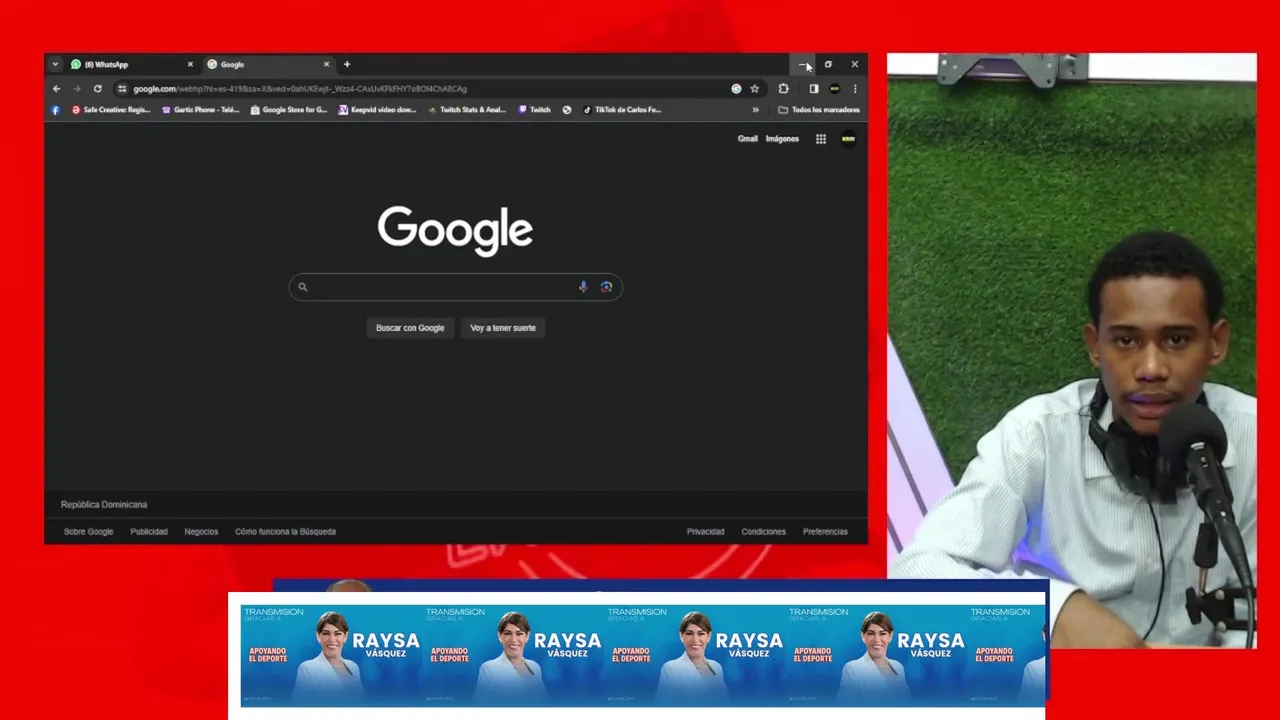Open the Twitch bookmark
Screen dimensions: 1280x720
534,110
